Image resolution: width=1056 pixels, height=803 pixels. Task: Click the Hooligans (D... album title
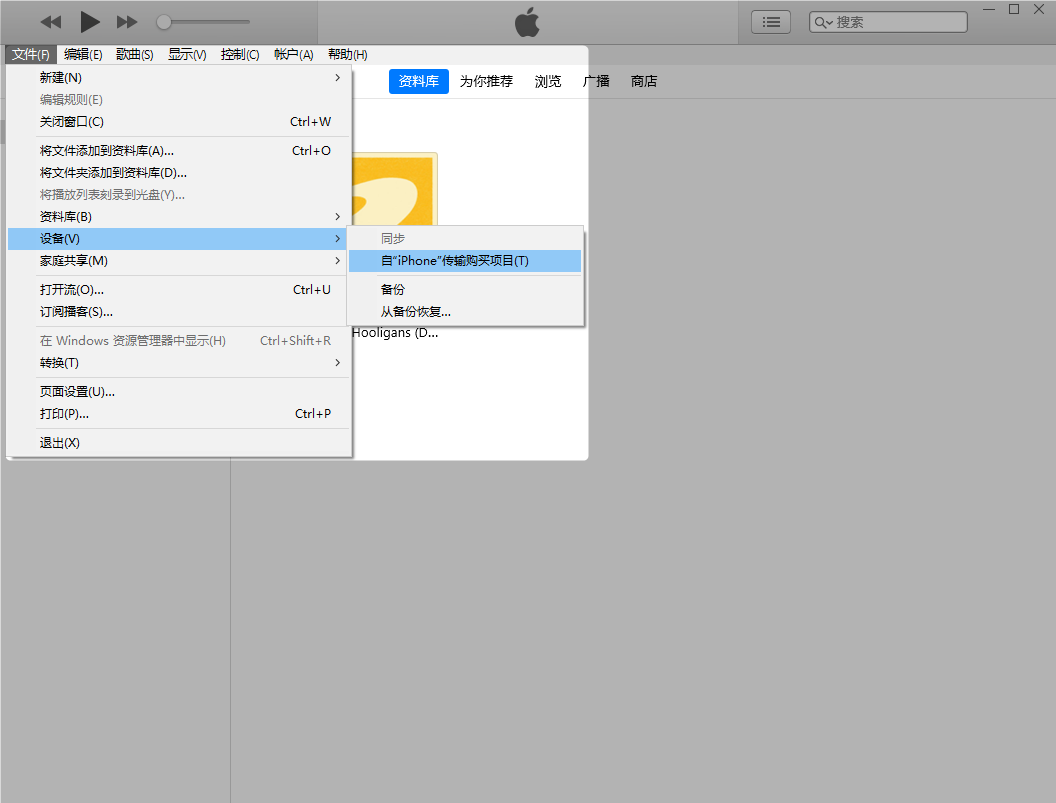(x=395, y=333)
